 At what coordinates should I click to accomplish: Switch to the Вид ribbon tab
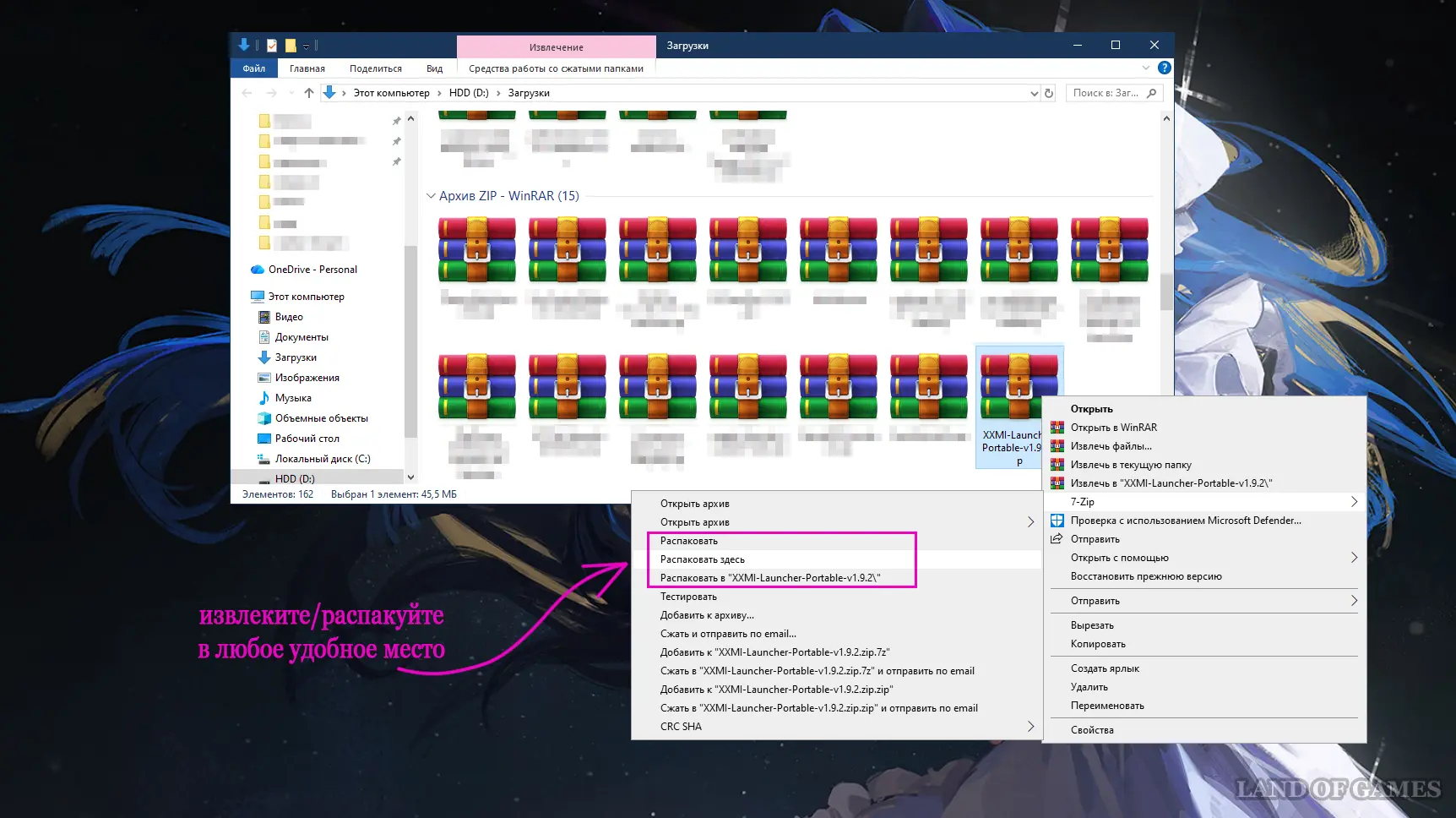click(434, 68)
